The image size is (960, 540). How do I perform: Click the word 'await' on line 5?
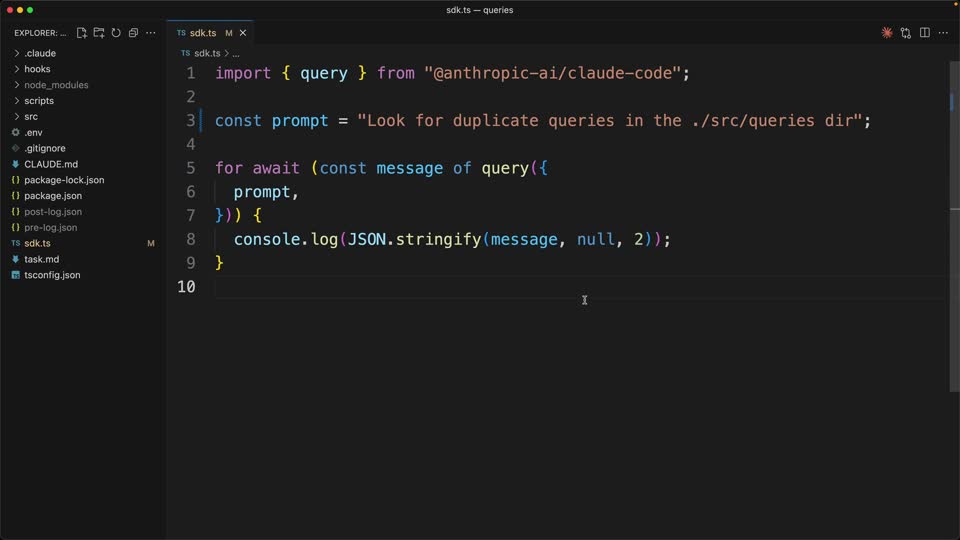click(x=276, y=168)
